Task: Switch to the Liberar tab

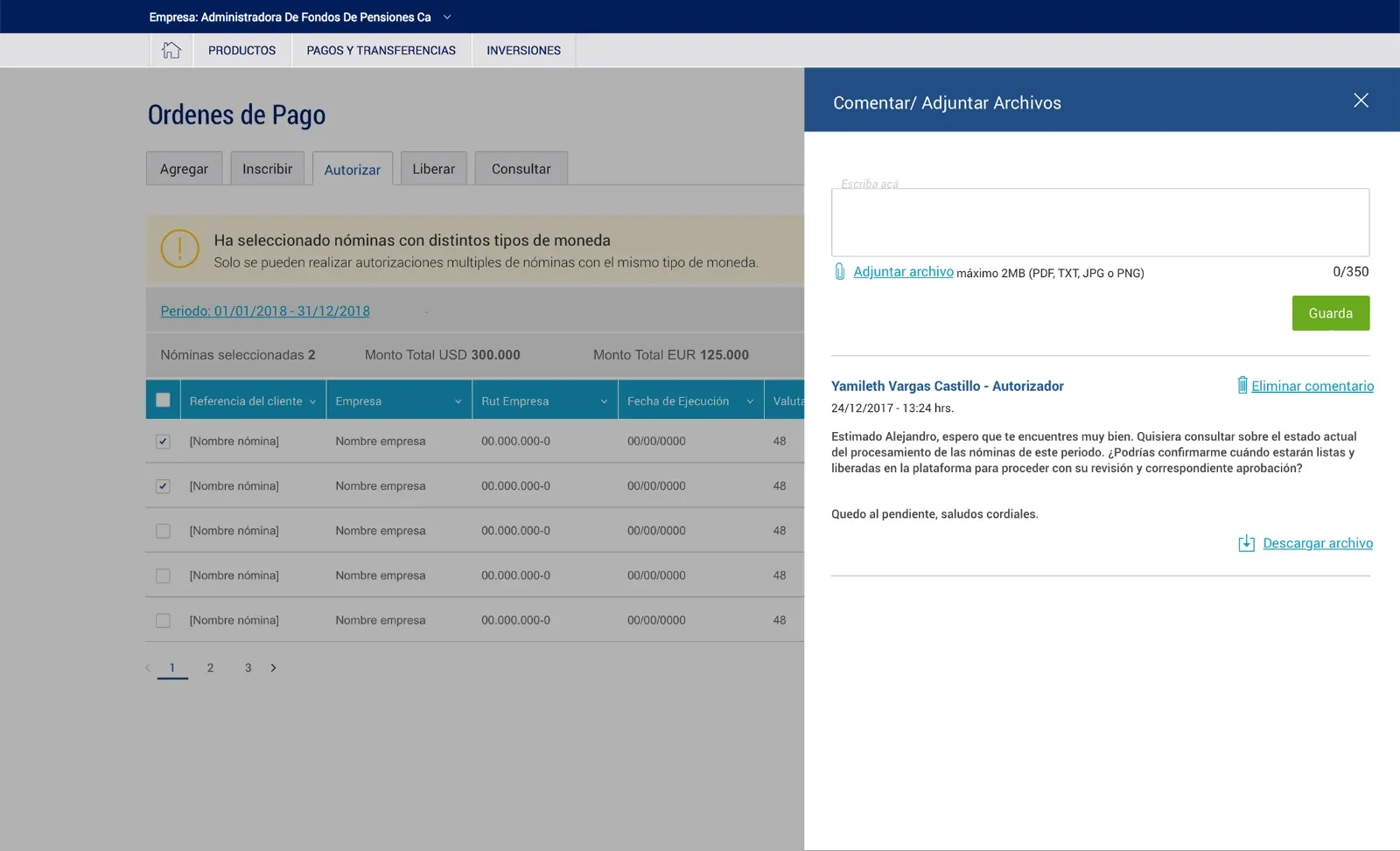Action: coord(434,169)
